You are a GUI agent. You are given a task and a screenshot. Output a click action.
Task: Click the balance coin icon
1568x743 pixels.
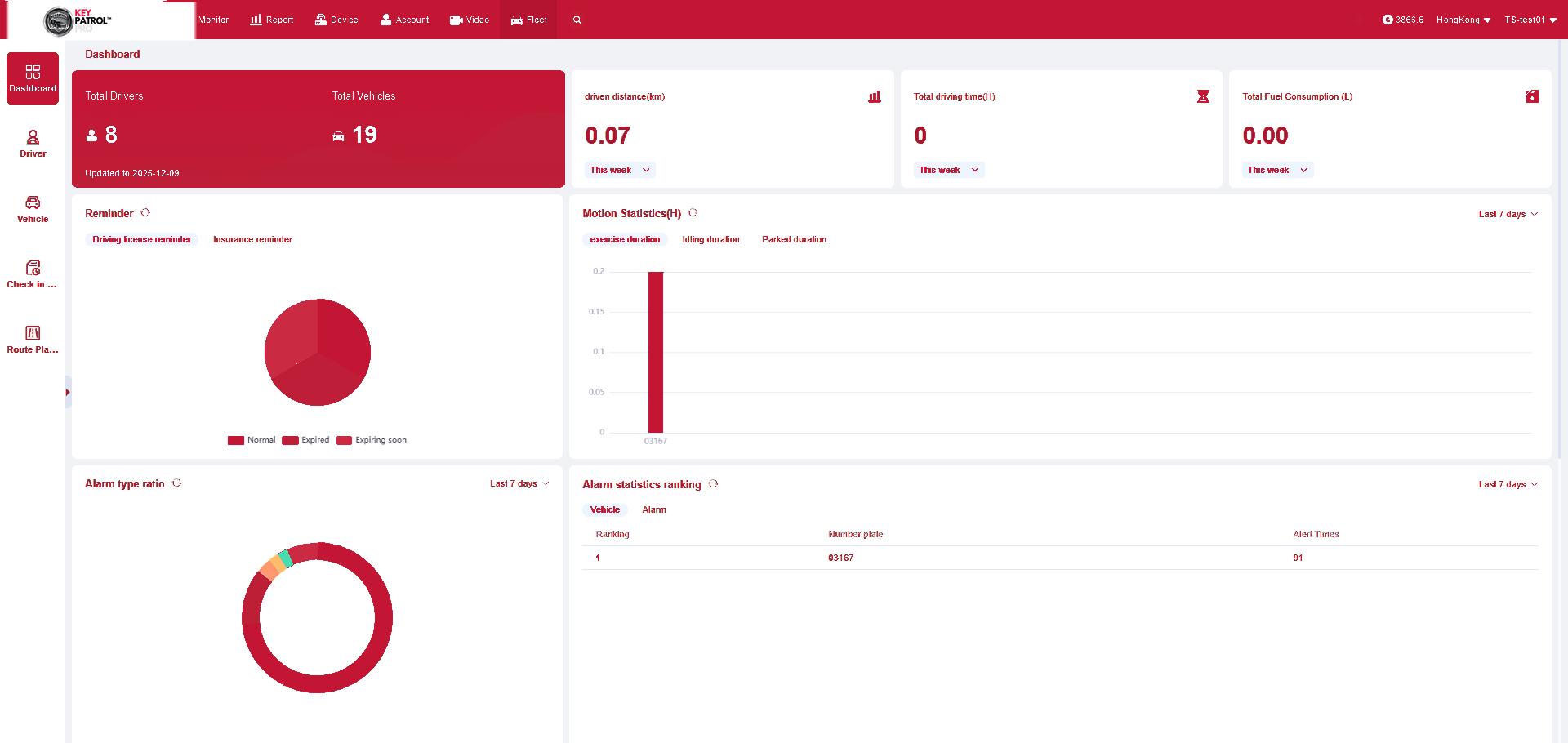[1388, 20]
